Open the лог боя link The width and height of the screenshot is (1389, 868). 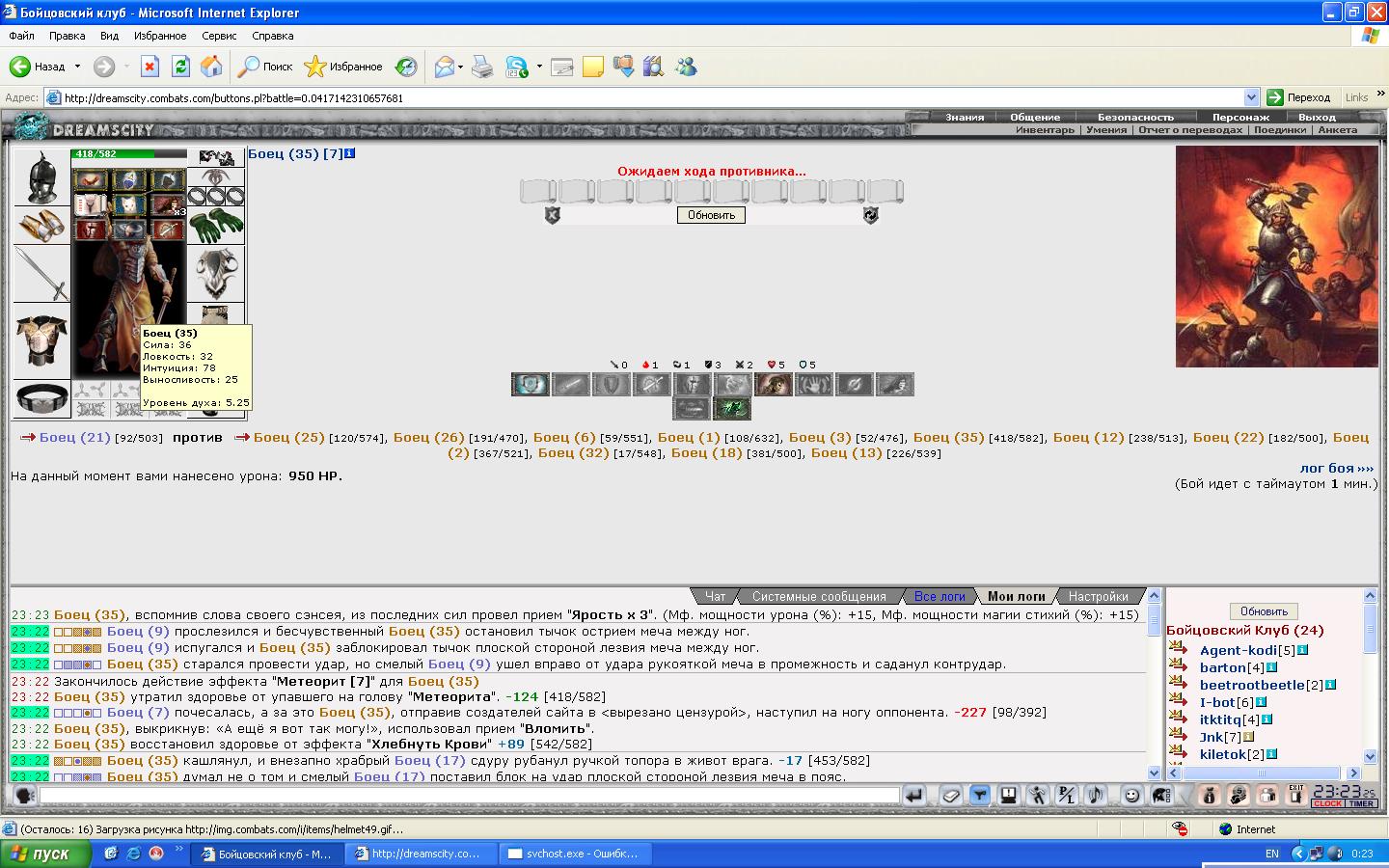tap(1337, 468)
